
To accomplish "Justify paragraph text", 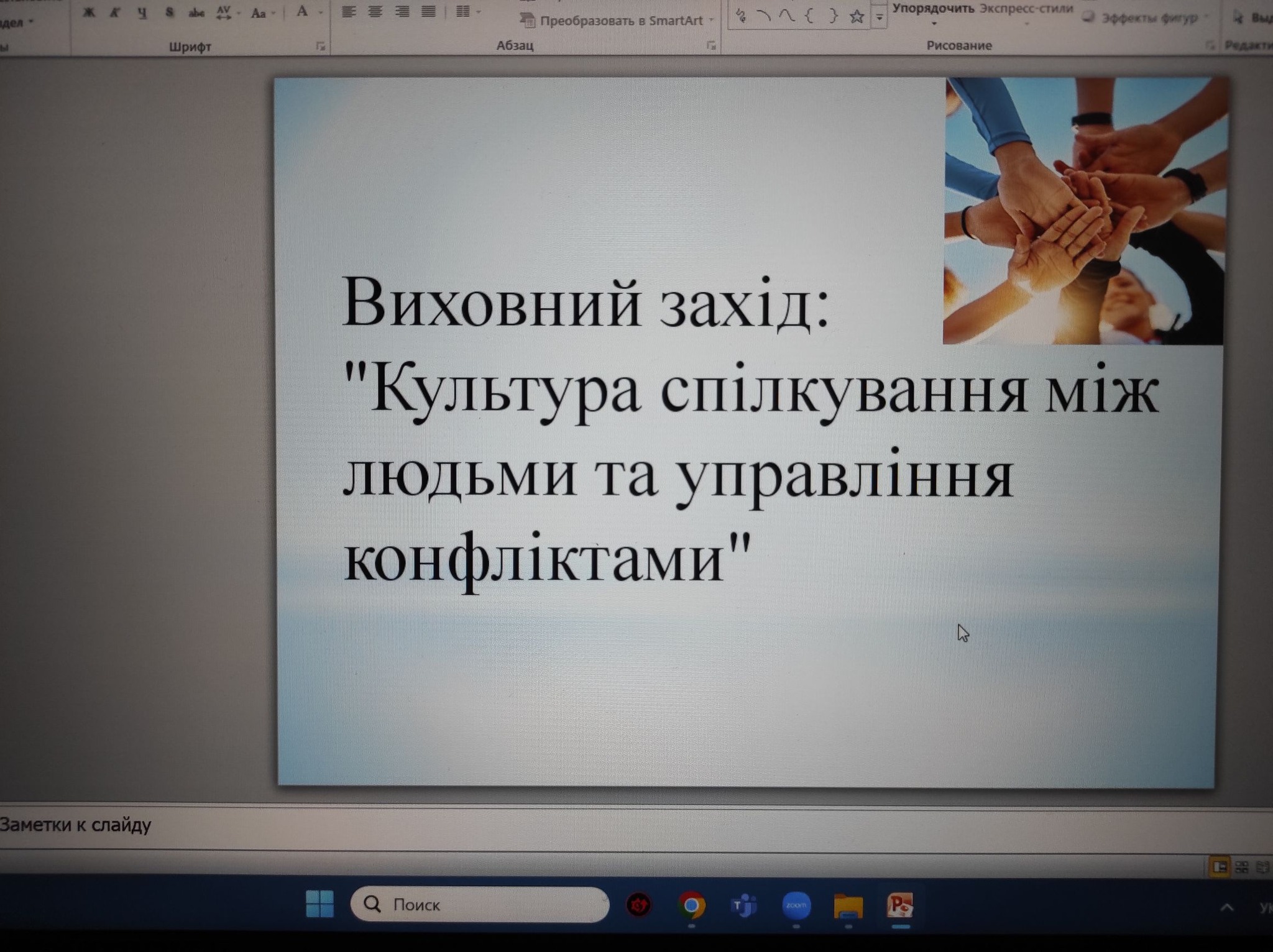I will (x=428, y=11).
